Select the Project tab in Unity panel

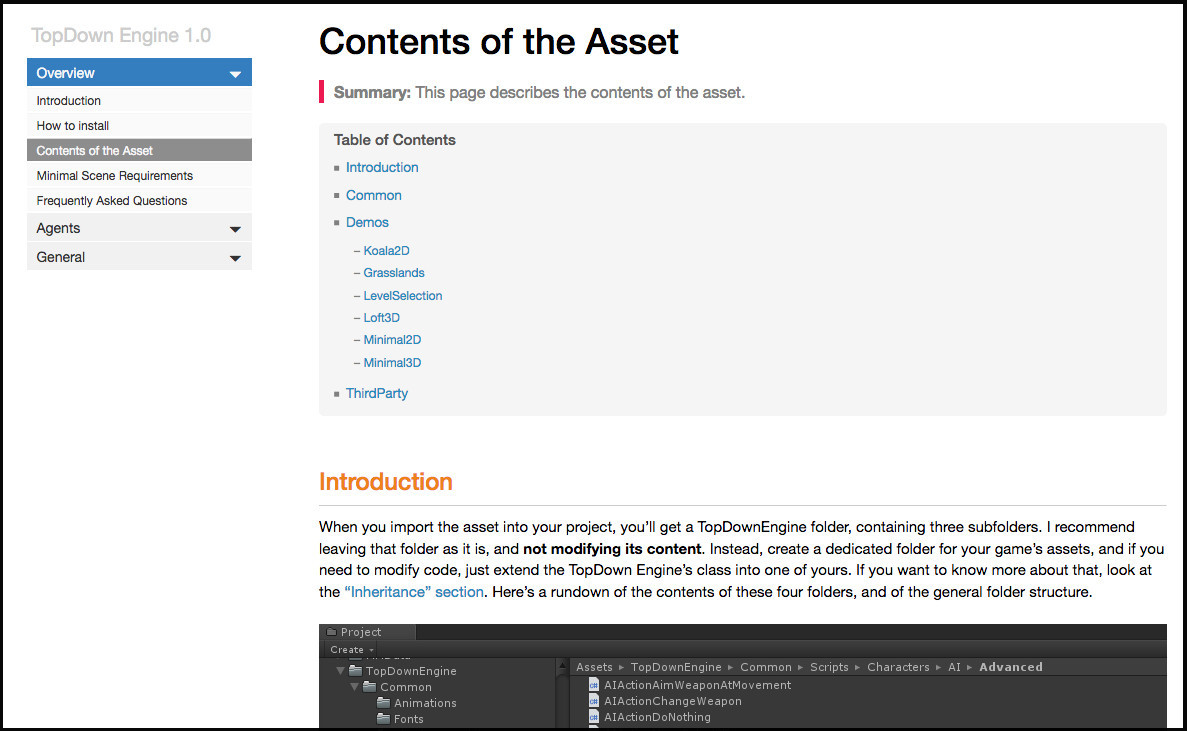(368, 632)
